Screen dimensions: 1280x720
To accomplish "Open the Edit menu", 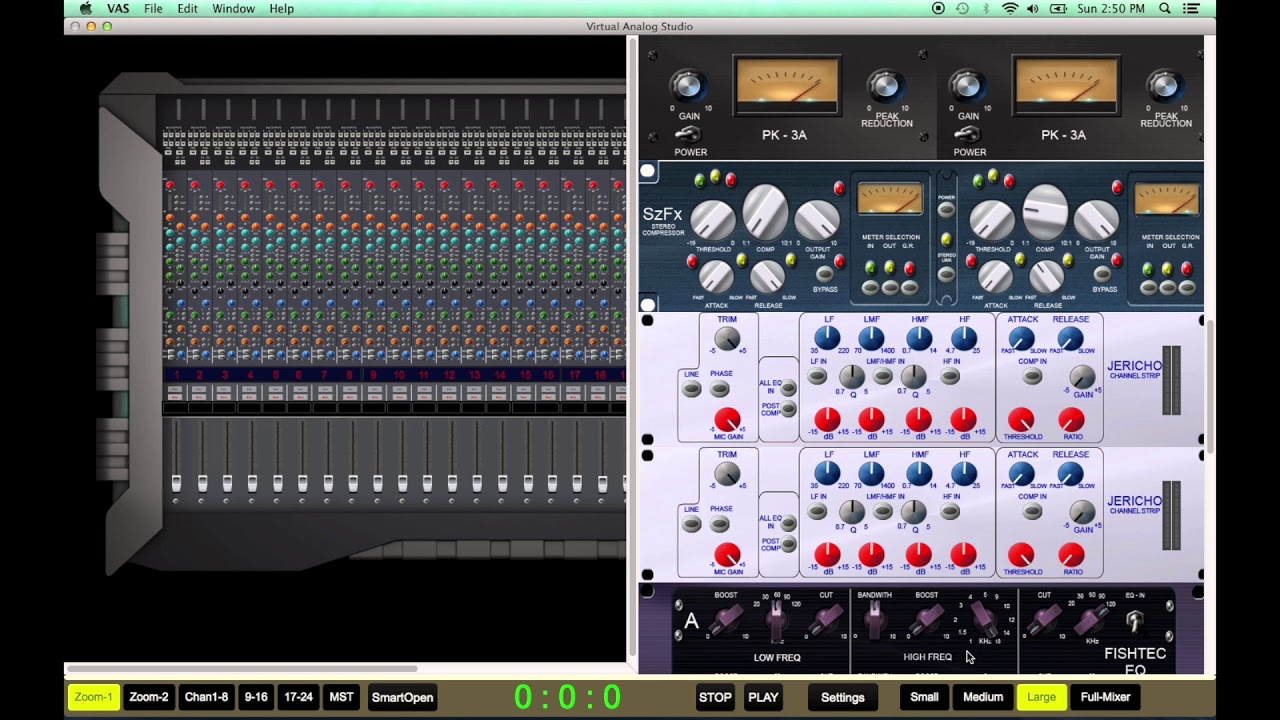I will 187,9.
